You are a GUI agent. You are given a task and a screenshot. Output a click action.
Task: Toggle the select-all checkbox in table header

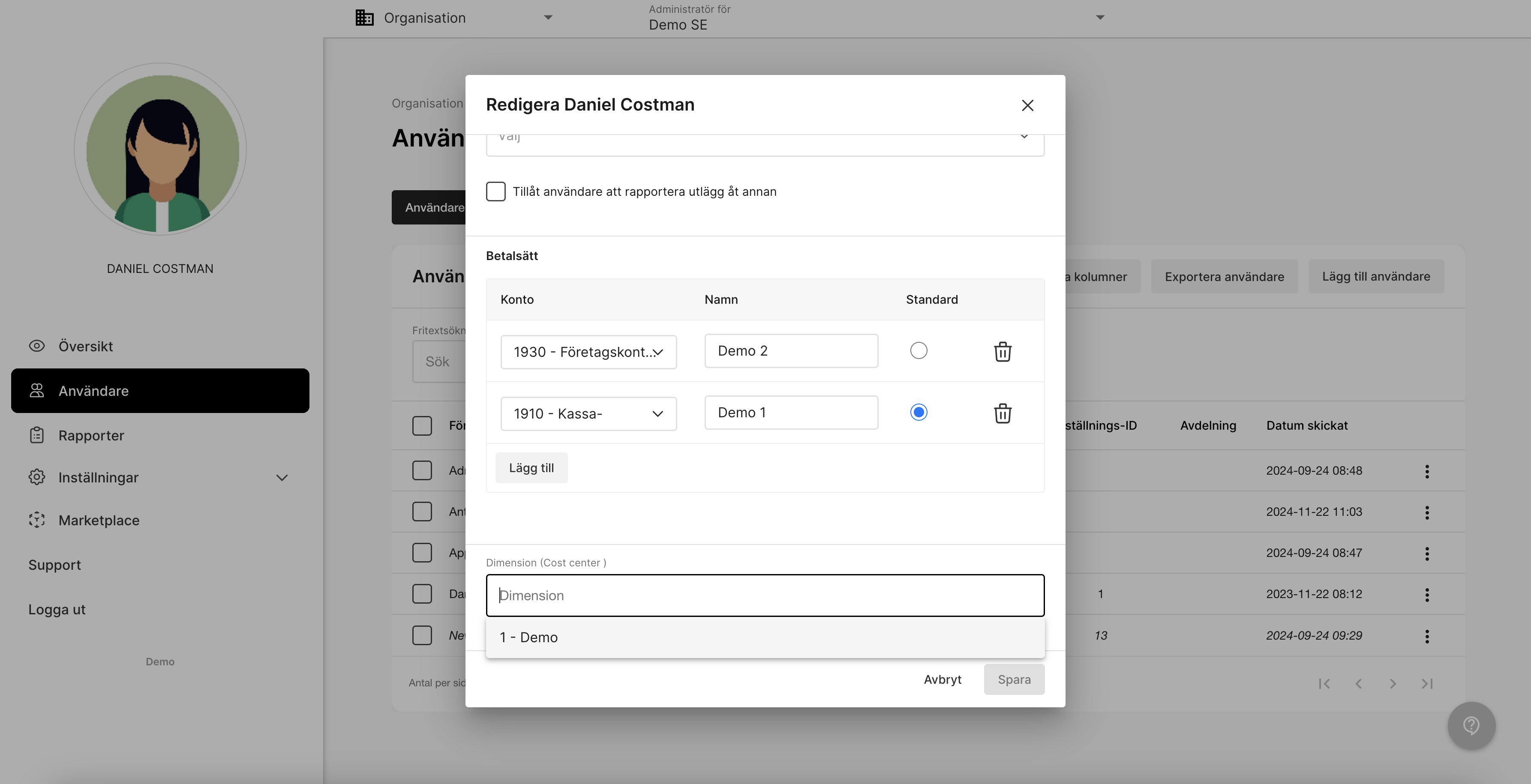point(422,425)
